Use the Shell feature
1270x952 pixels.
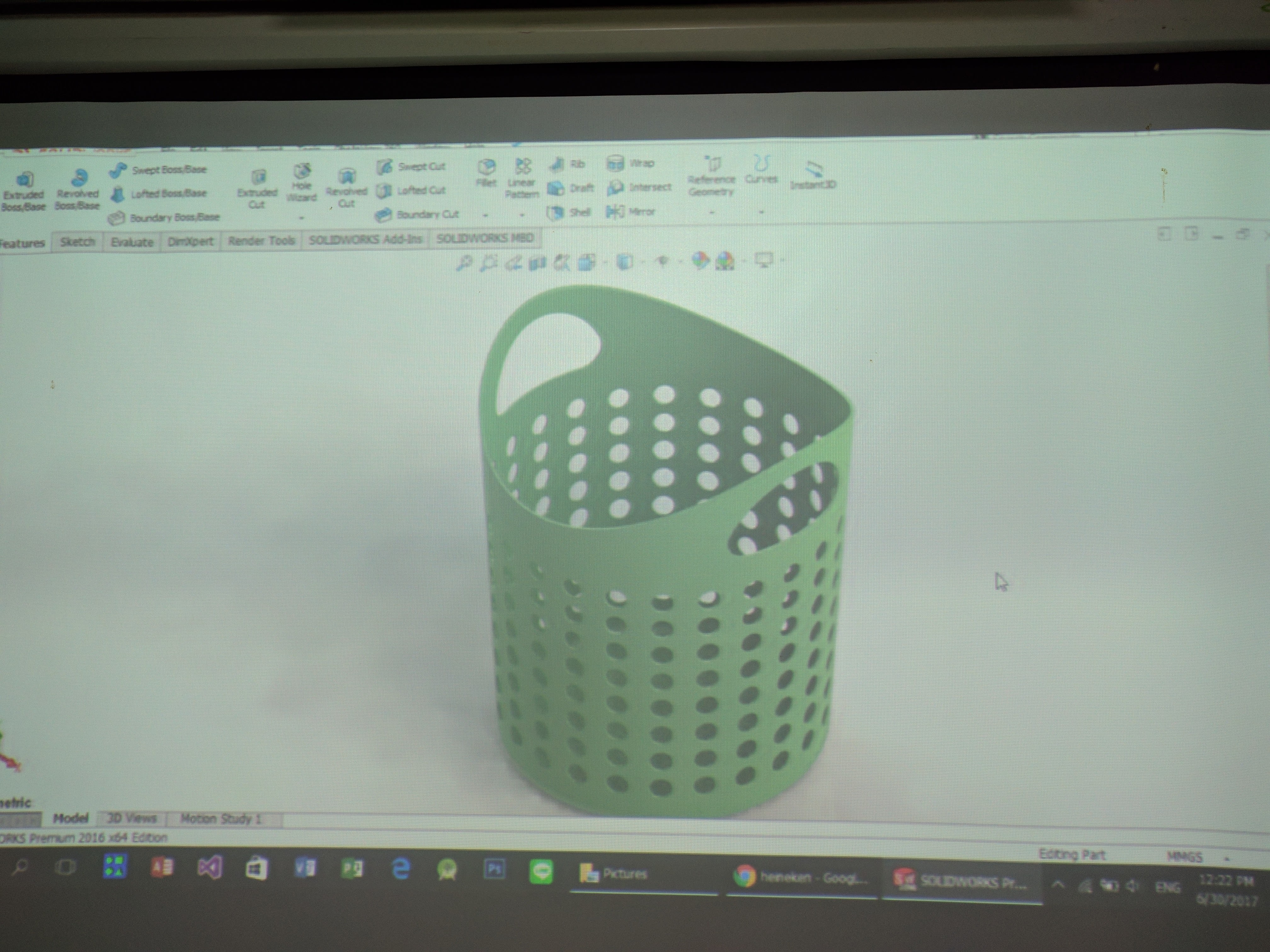tap(569, 212)
